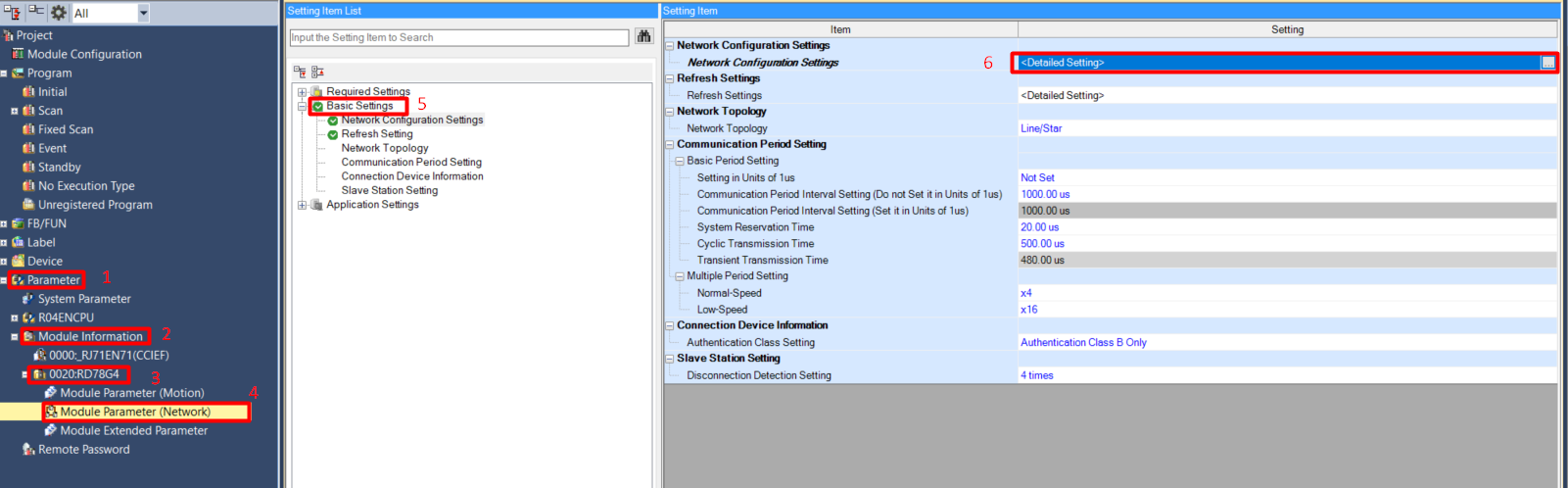This screenshot has height=488, width=1568.
Task: Select 0000:_RJ71EN71(CCIEF) module icon
Action: pos(39,355)
